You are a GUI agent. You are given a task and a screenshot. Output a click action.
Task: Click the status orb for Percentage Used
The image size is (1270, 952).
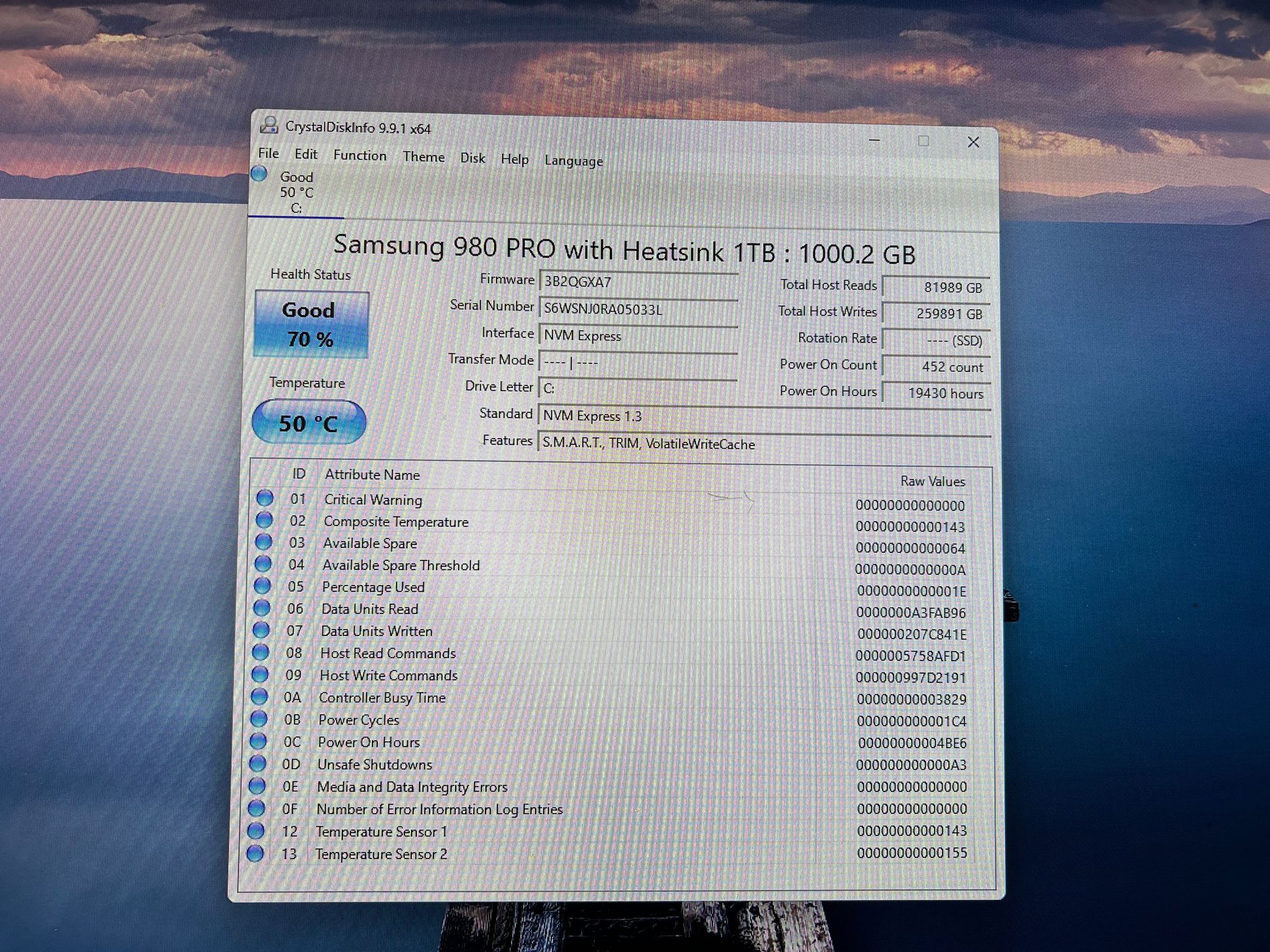(x=262, y=586)
